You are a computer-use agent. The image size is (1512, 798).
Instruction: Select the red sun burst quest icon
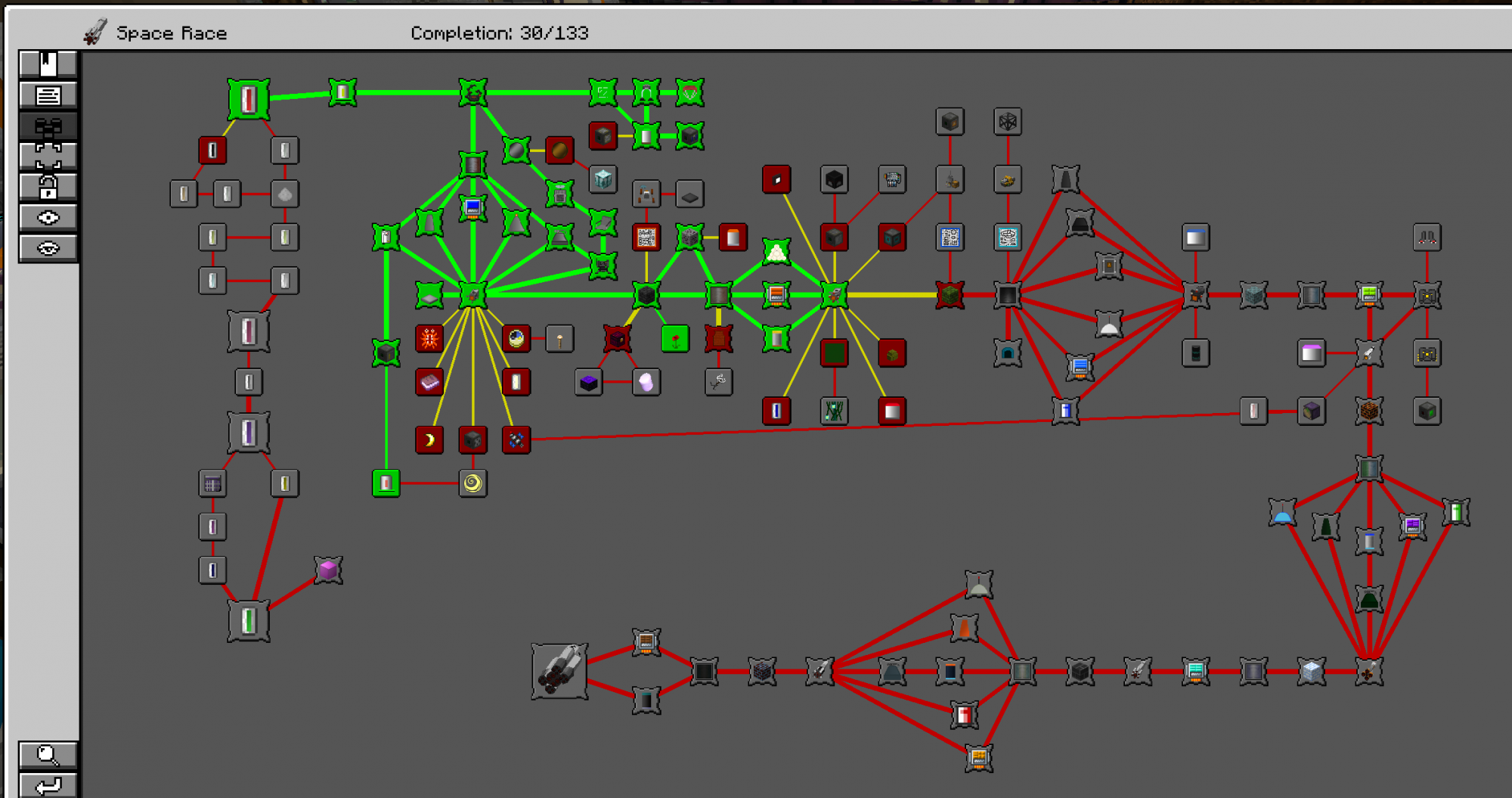(429, 338)
